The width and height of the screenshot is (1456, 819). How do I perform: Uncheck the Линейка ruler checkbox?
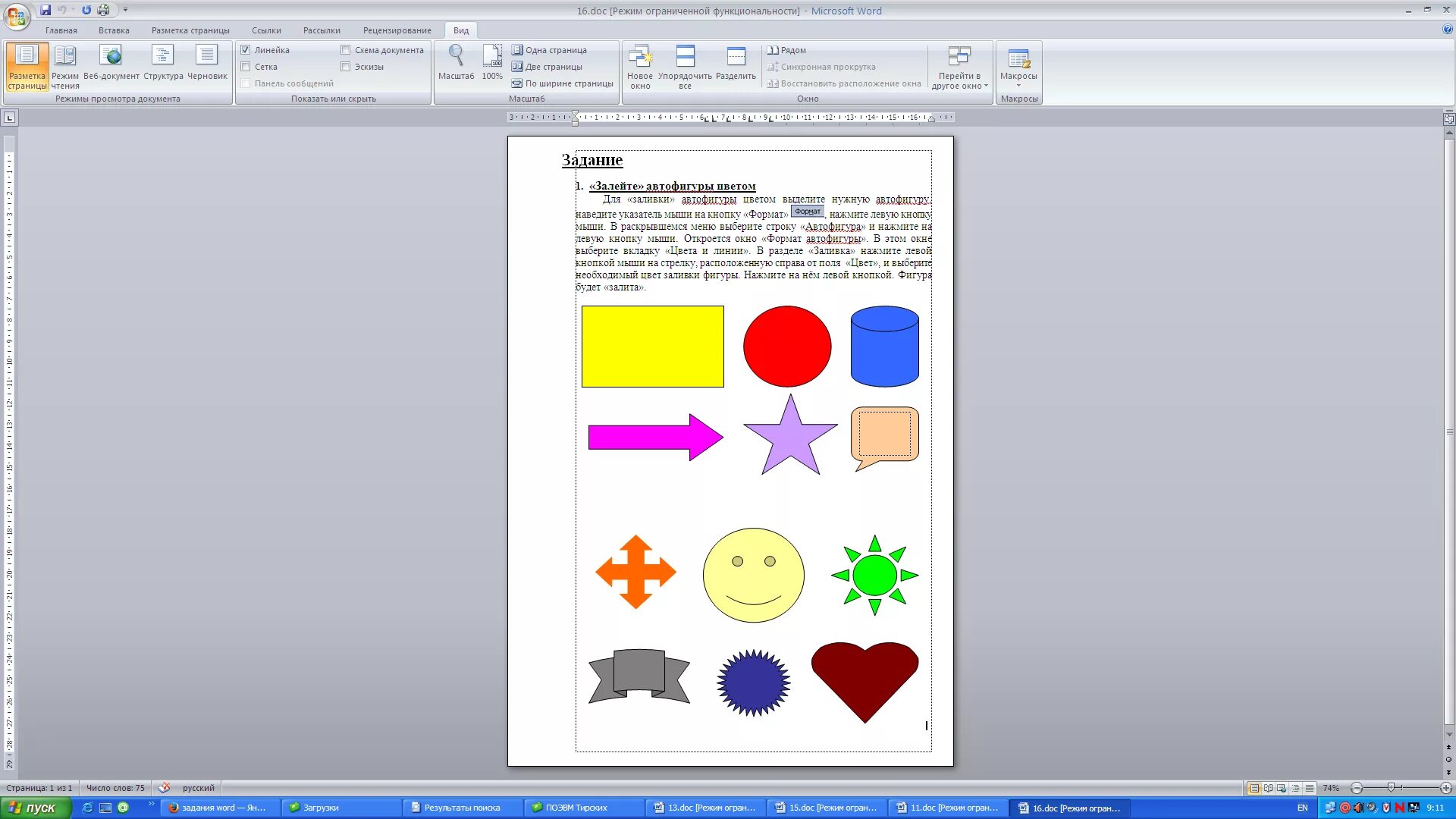tap(246, 50)
